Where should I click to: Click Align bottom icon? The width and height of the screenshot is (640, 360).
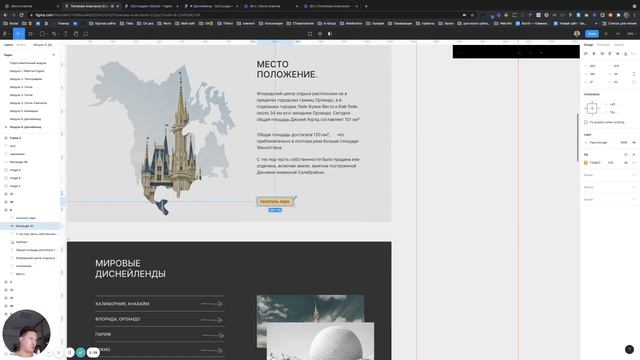pyautogui.click(x=625, y=54)
